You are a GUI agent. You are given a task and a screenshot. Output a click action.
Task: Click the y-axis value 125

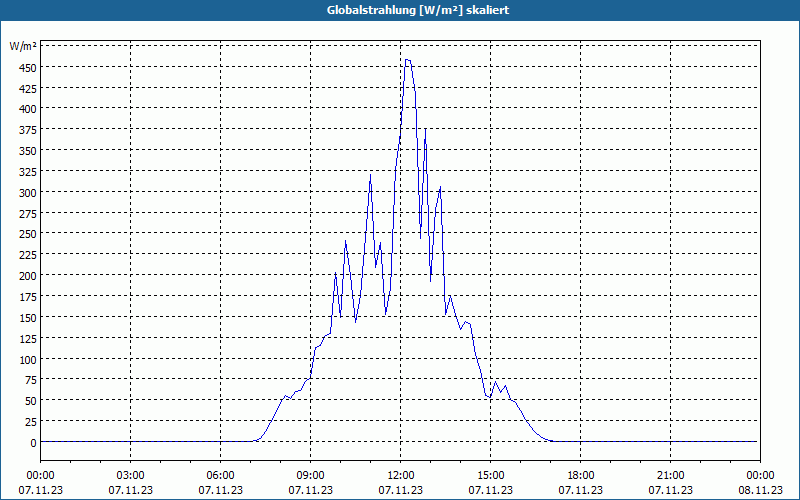click(x=27, y=339)
